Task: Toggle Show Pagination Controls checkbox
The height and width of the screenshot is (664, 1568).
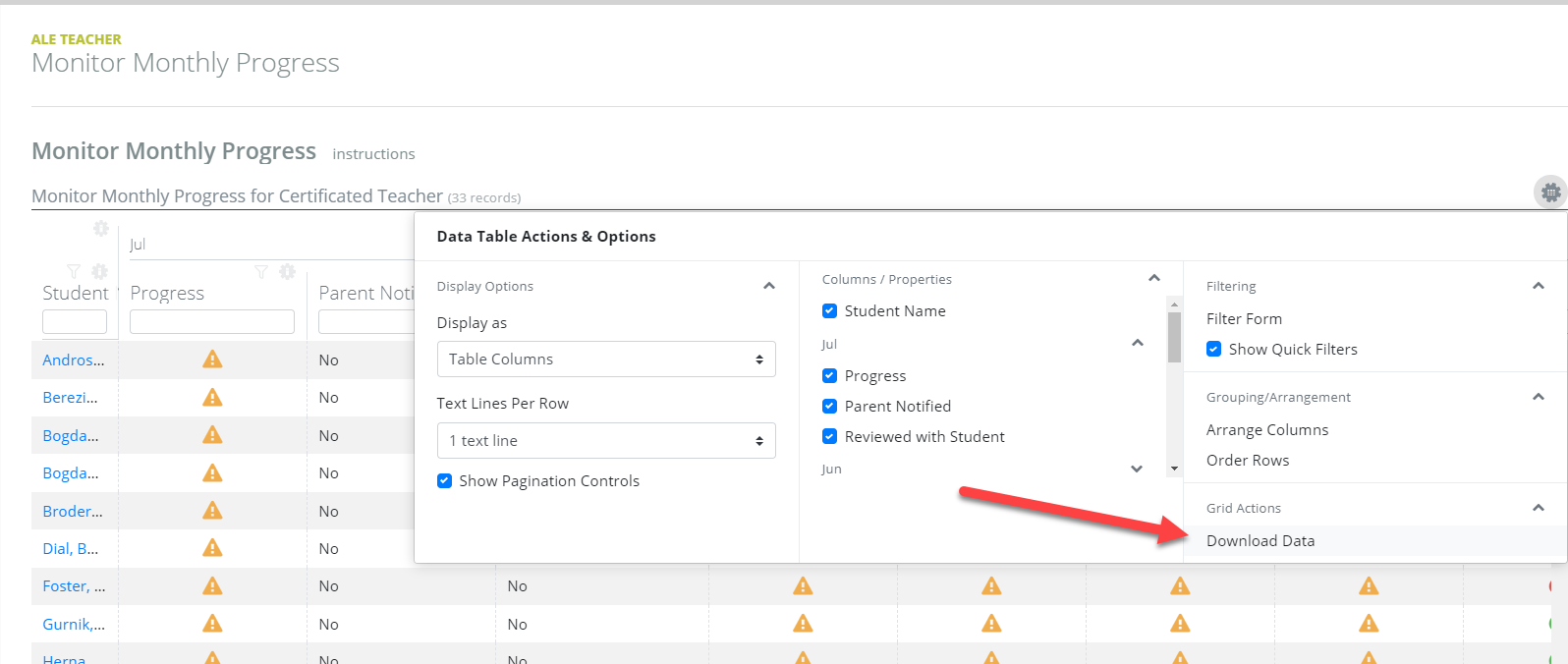Action: (444, 481)
